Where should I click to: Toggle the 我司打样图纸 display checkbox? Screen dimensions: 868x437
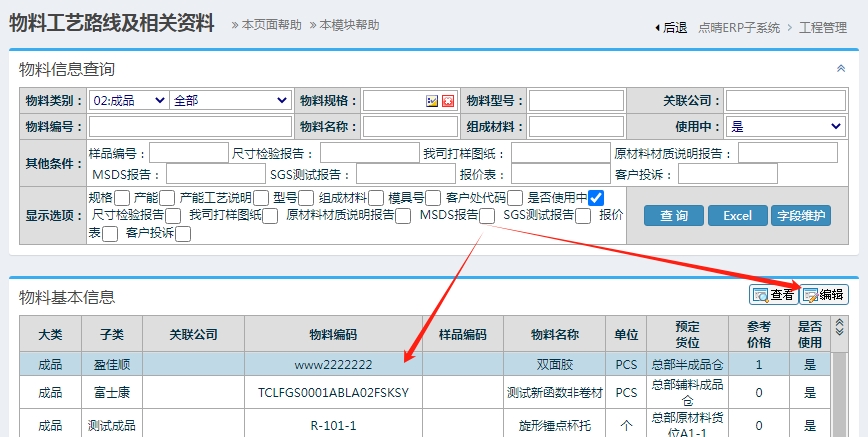click(270, 216)
